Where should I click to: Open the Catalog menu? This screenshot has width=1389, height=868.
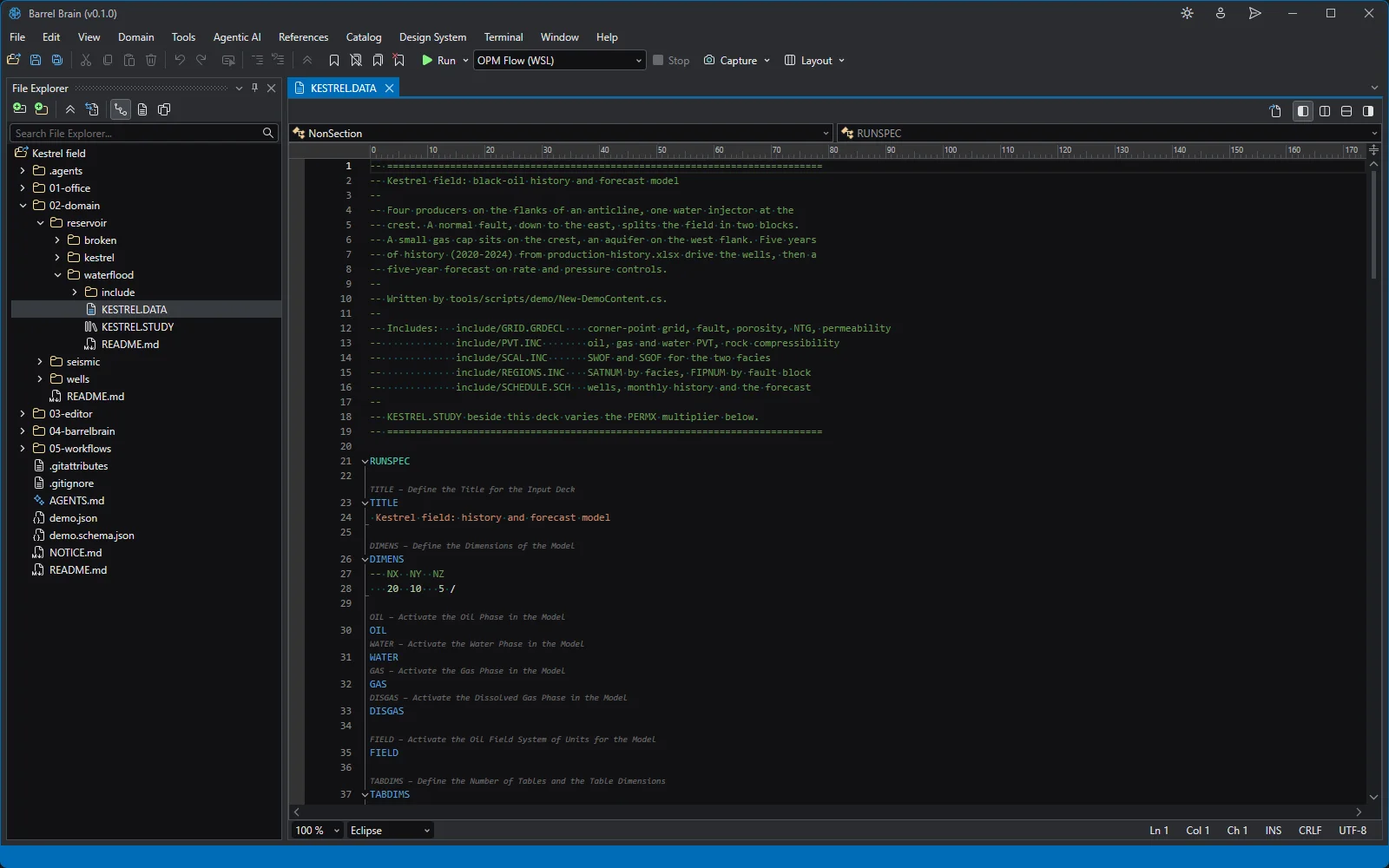pyautogui.click(x=364, y=37)
